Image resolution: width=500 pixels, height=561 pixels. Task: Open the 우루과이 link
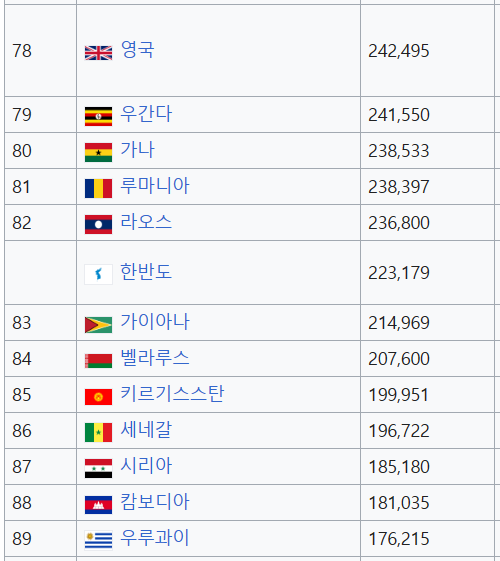pos(155,538)
